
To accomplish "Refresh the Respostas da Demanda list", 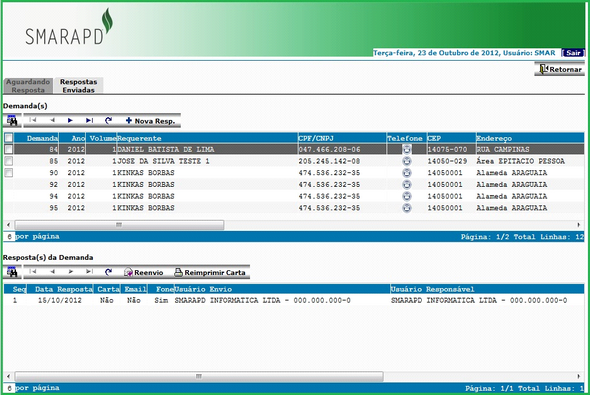I will (108, 272).
